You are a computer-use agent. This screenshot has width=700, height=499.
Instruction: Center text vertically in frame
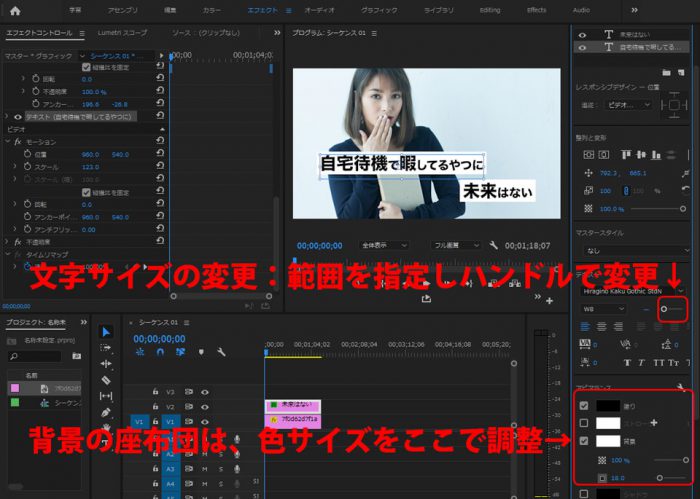point(589,154)
